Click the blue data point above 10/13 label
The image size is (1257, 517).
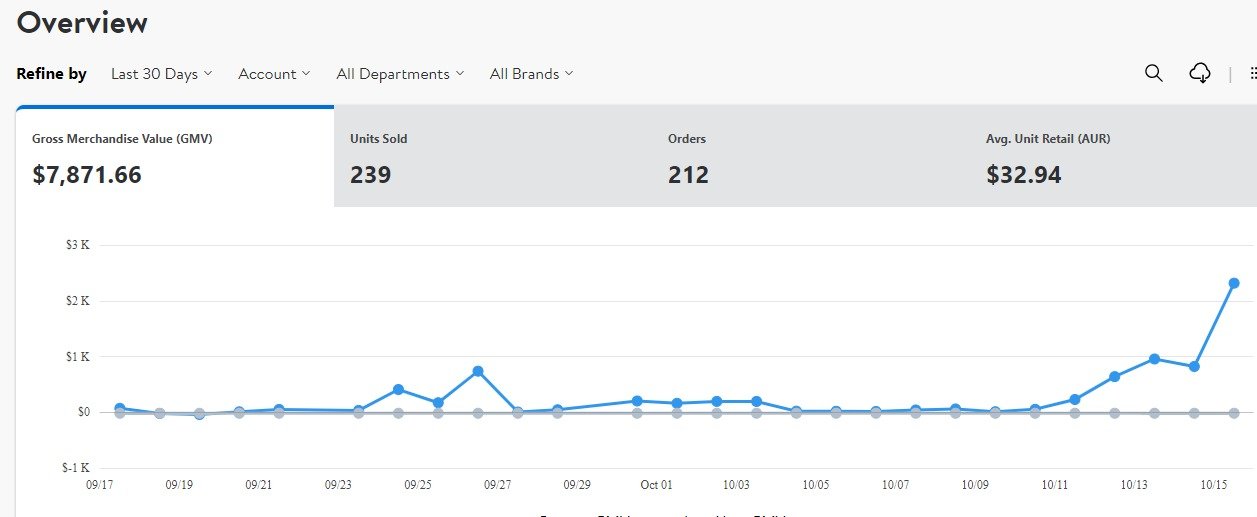click(x=1154, y=359)
